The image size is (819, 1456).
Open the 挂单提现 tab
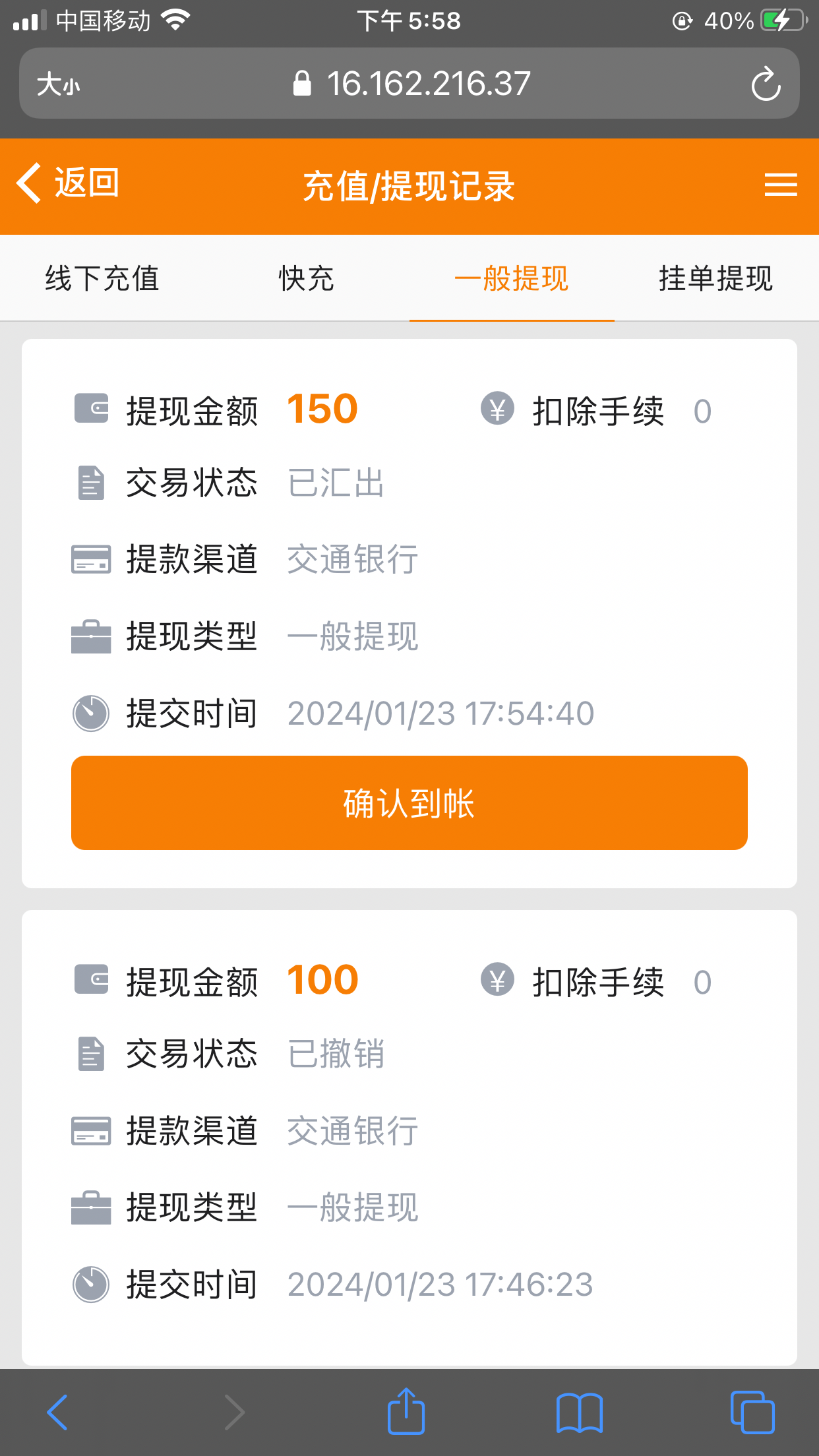[x=716, y=278]
